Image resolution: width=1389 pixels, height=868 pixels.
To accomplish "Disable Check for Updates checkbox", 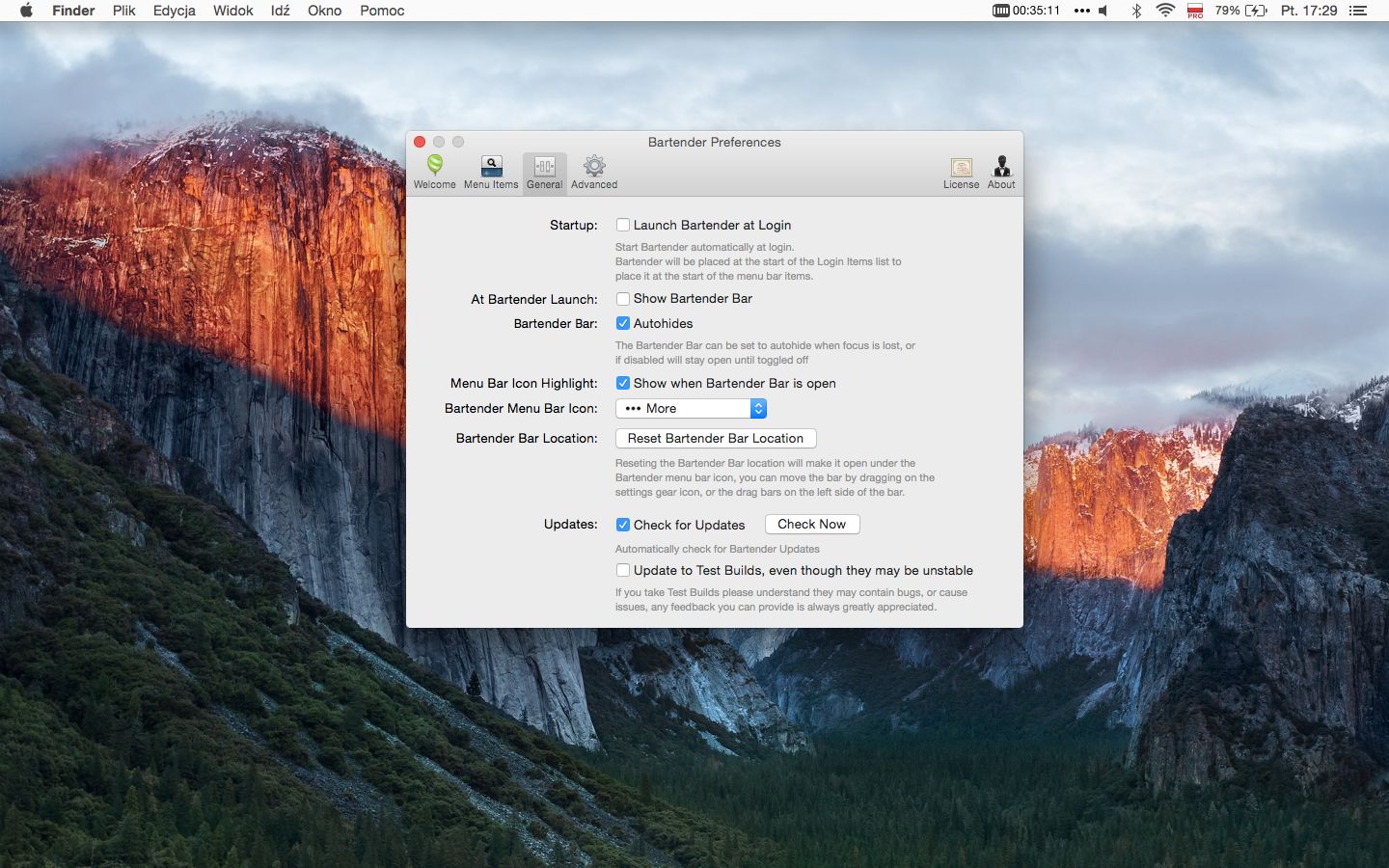I will click(623, 525).
